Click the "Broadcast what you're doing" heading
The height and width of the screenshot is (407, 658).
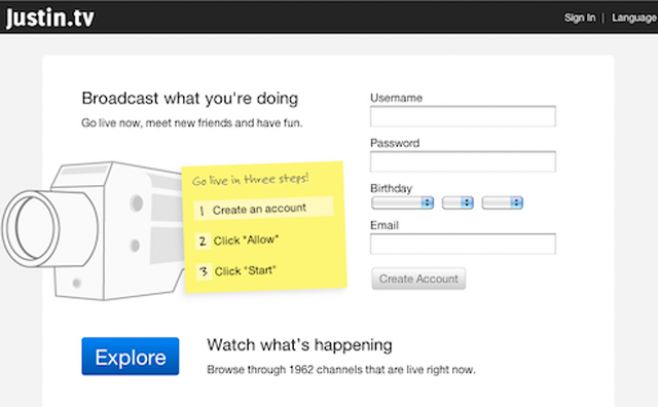(x=189, y=99)
